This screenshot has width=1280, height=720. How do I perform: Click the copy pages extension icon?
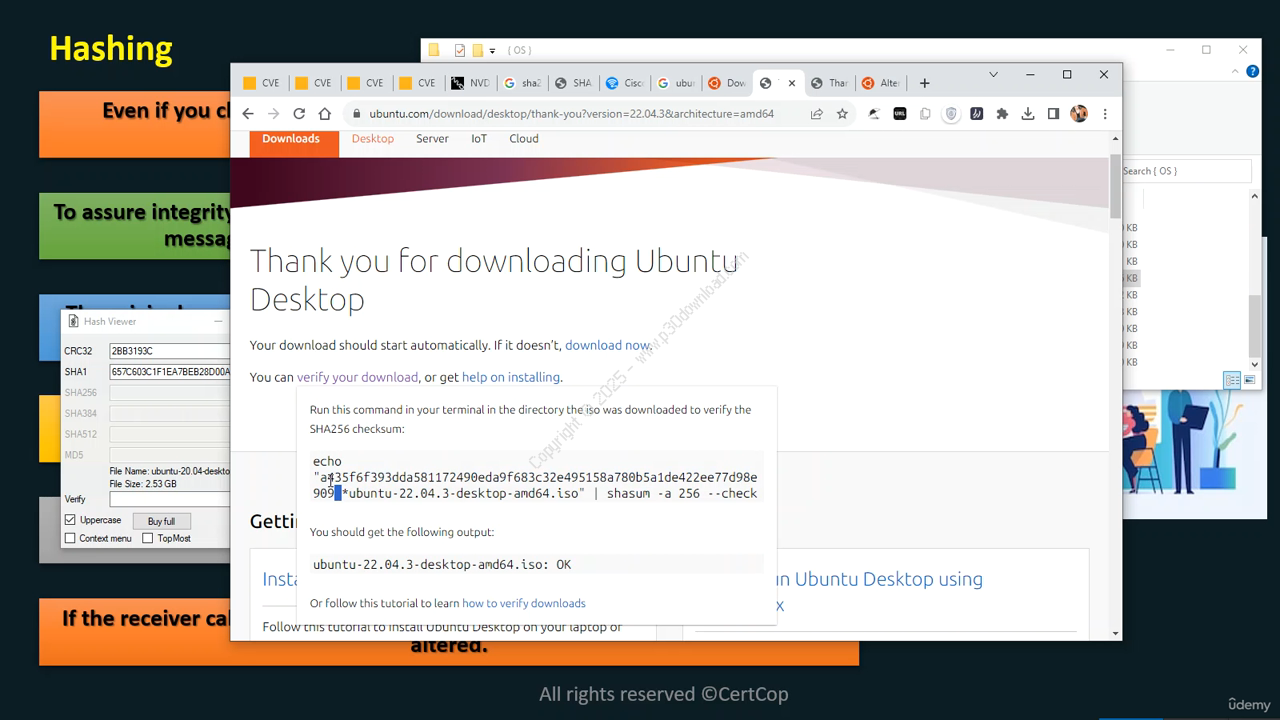925,114
